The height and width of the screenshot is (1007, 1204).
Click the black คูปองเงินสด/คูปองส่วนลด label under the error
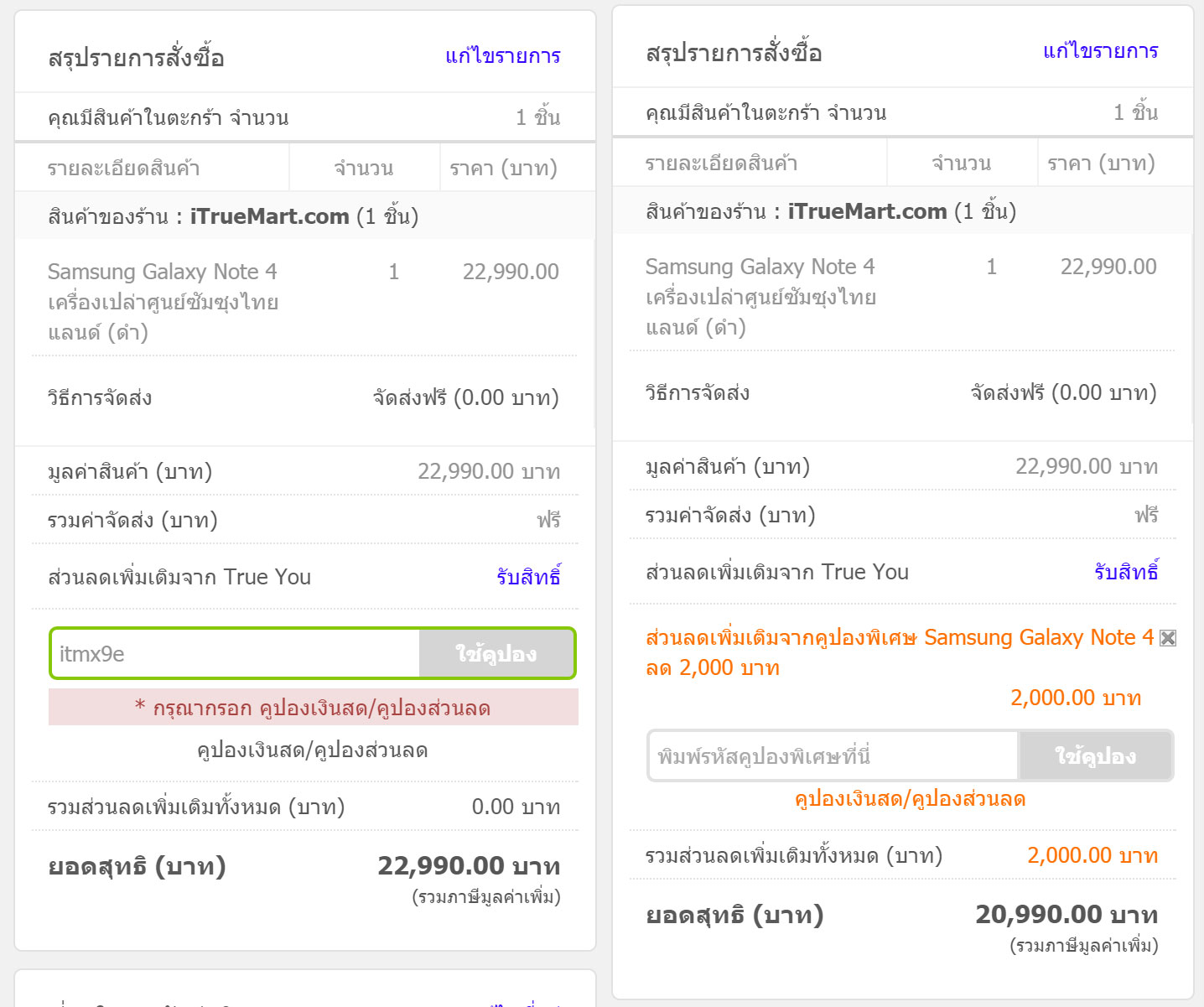coord(312,750)
